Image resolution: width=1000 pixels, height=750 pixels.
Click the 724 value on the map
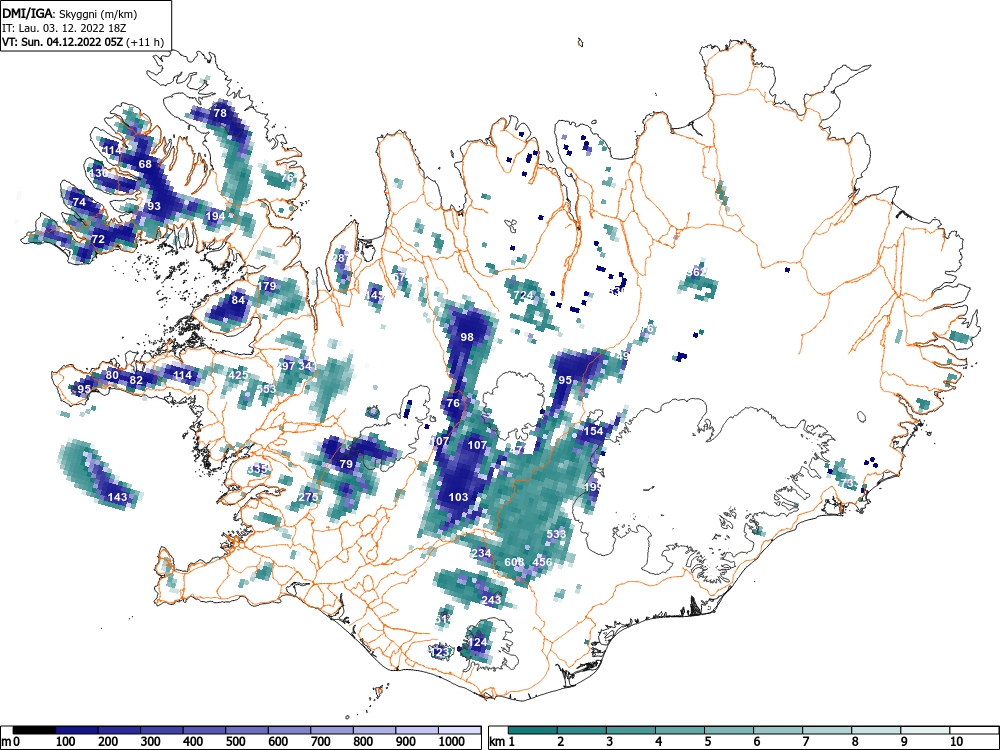[523, 295]
